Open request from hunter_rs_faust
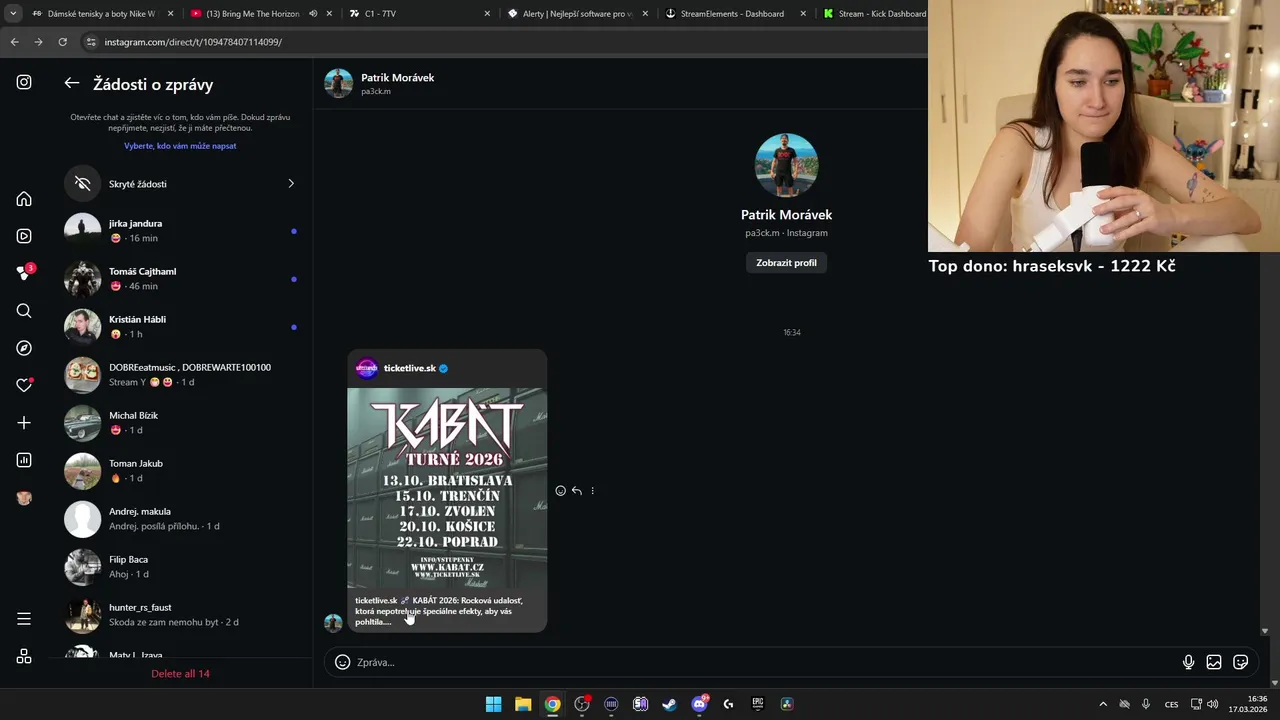Viewport: 1280px width, 720px height. (x=180, y=615)
